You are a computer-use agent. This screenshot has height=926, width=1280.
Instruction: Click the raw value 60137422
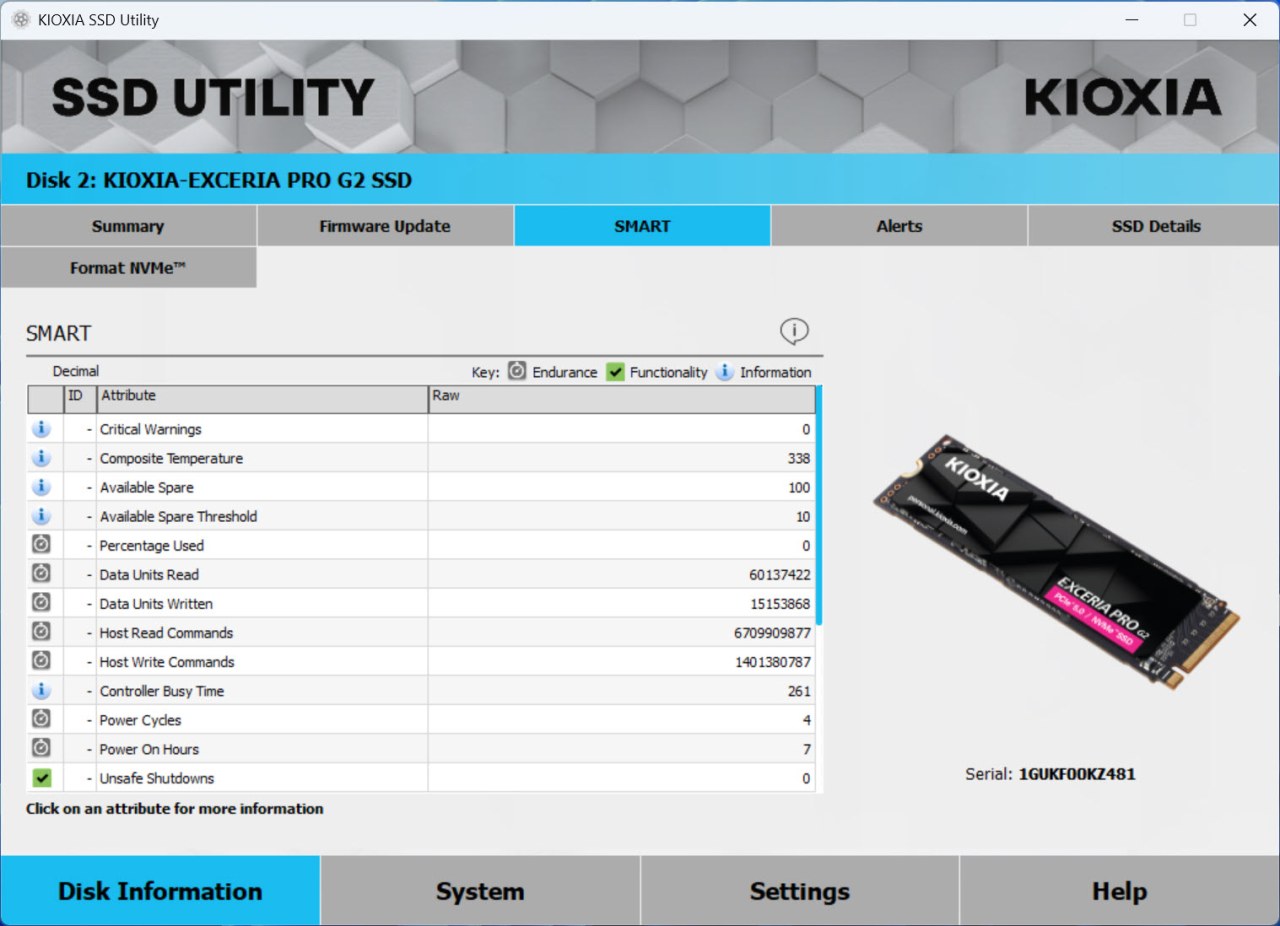tap(779, 574)
